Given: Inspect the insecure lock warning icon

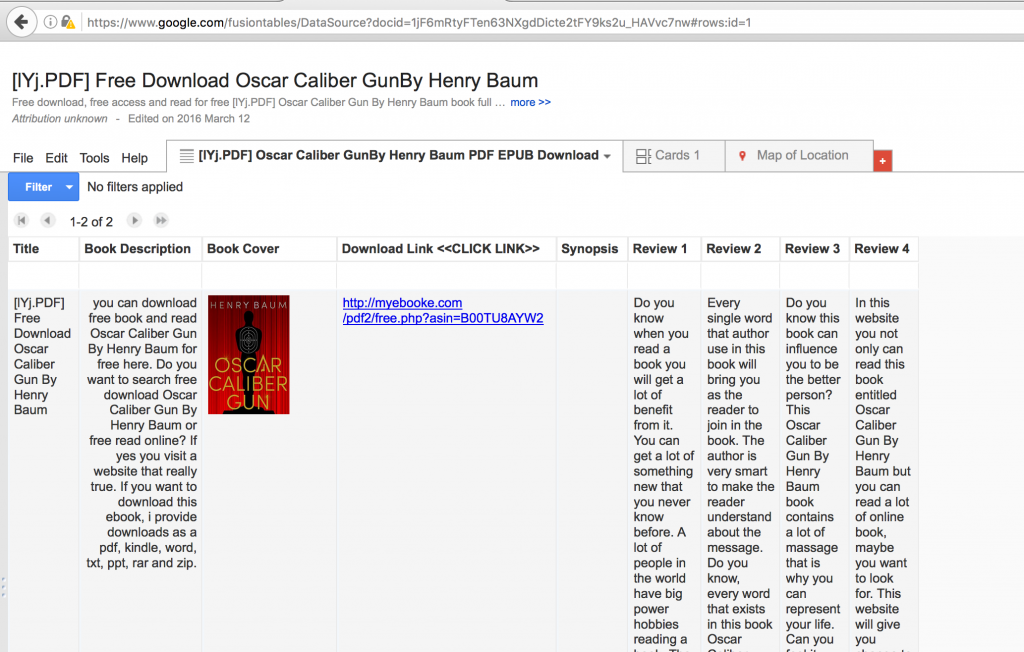Looking at the screenshot, I should pyautogui.click(x=68, y=22).
